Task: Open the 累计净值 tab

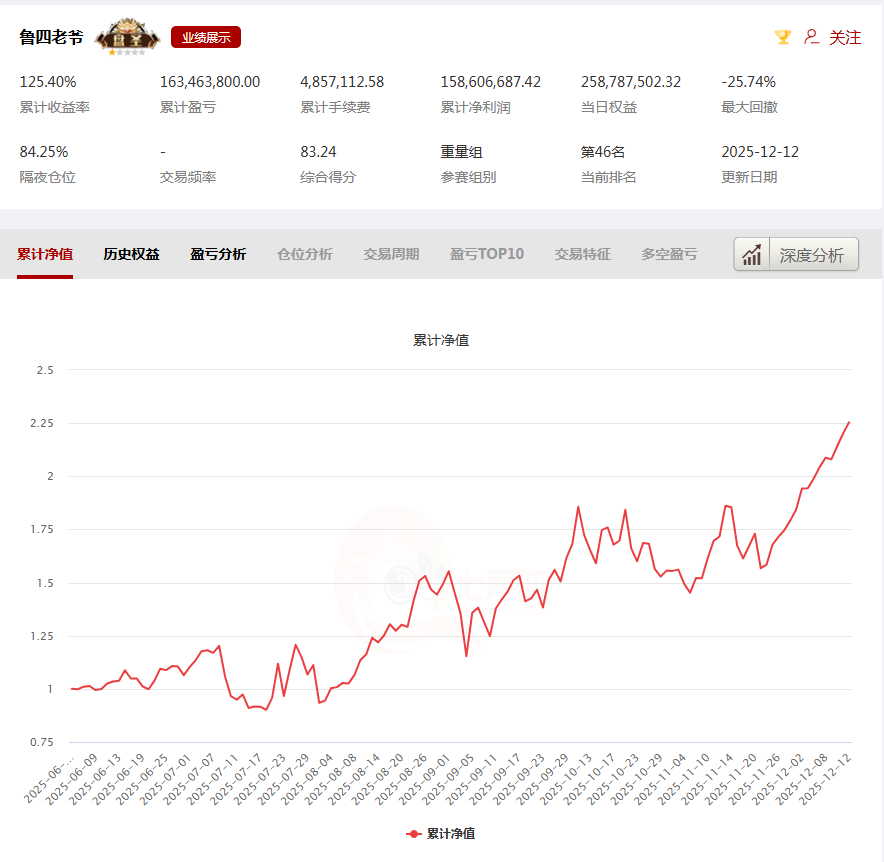Action: (x=45, y=254)
